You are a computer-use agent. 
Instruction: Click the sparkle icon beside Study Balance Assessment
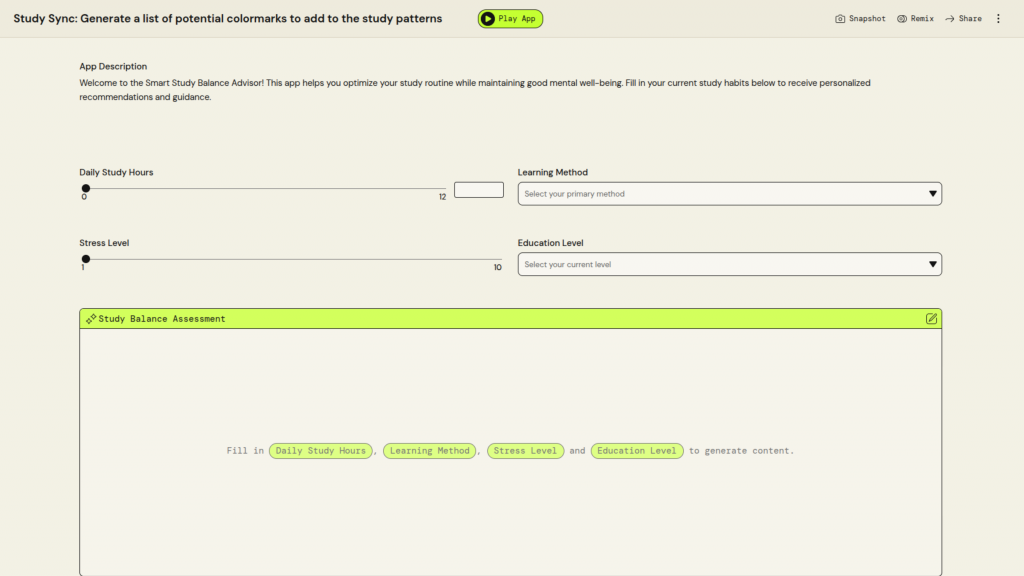91,319
